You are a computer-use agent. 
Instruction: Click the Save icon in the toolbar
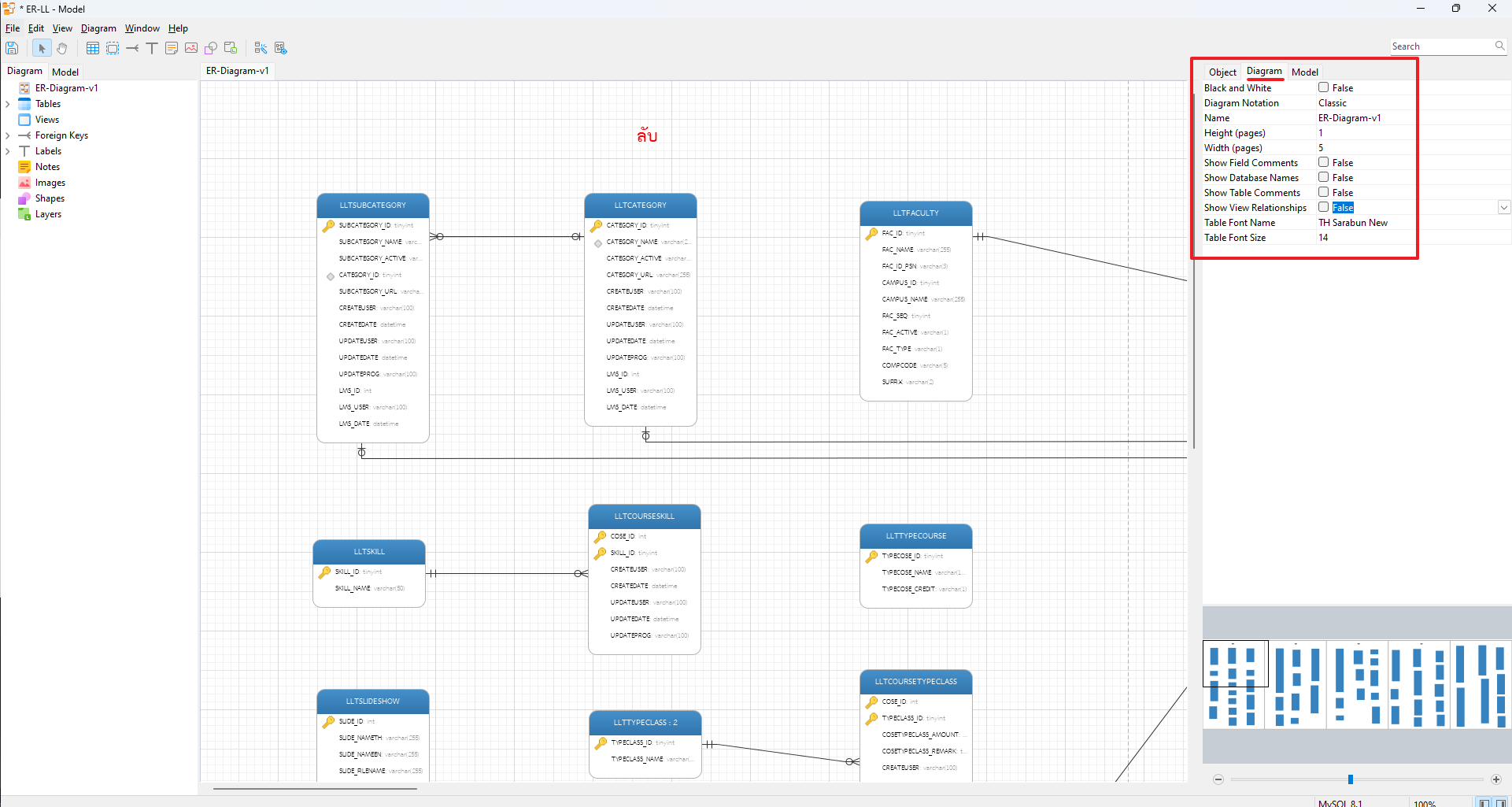tap(12, 48)
